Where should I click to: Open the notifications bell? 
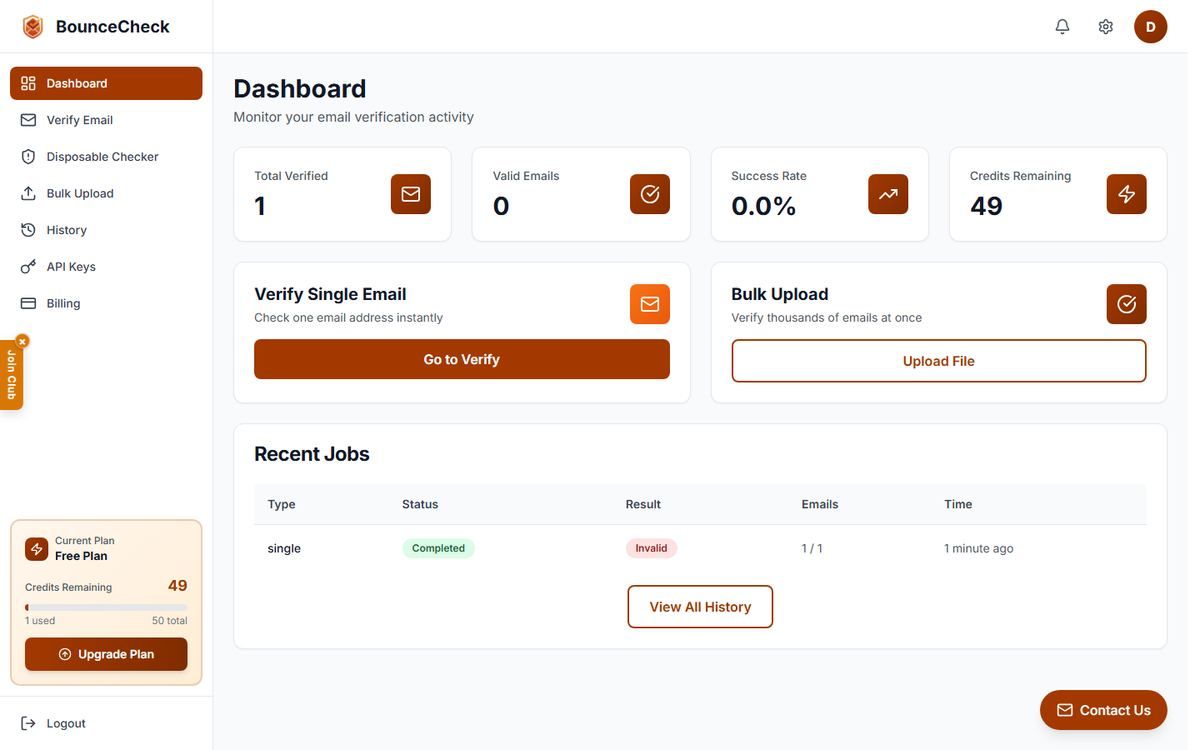click(x=1062, y=27)
